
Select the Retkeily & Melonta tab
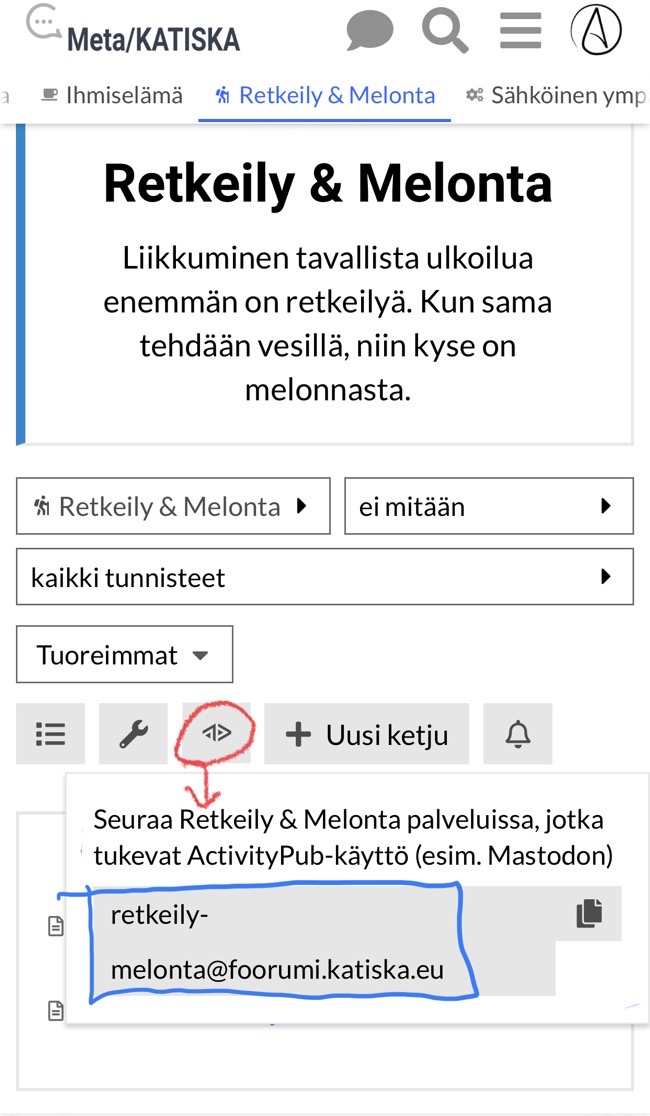(x=325, y=96)
